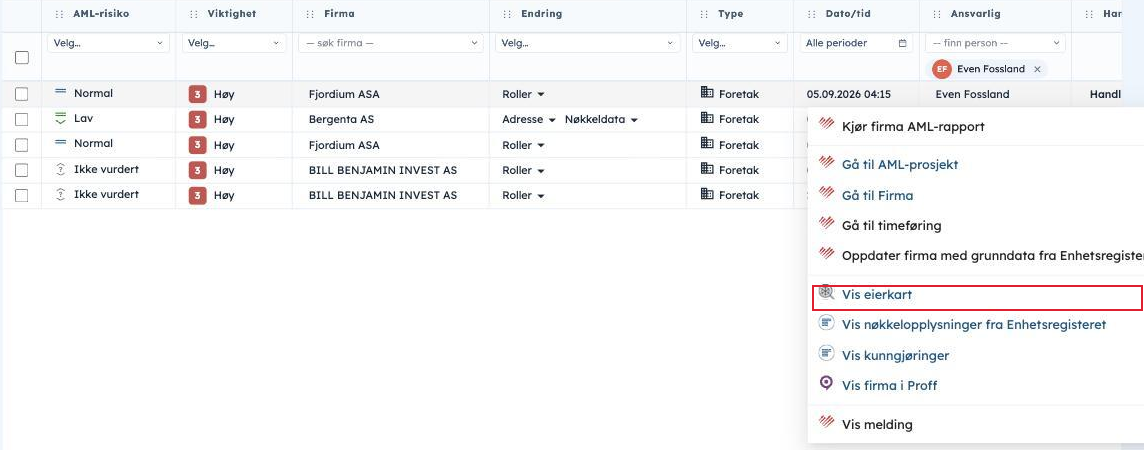Click the icon beside 'Vis kunngjøringer'
Viewport: 1144px width, 450px height.
coord(826,353)
